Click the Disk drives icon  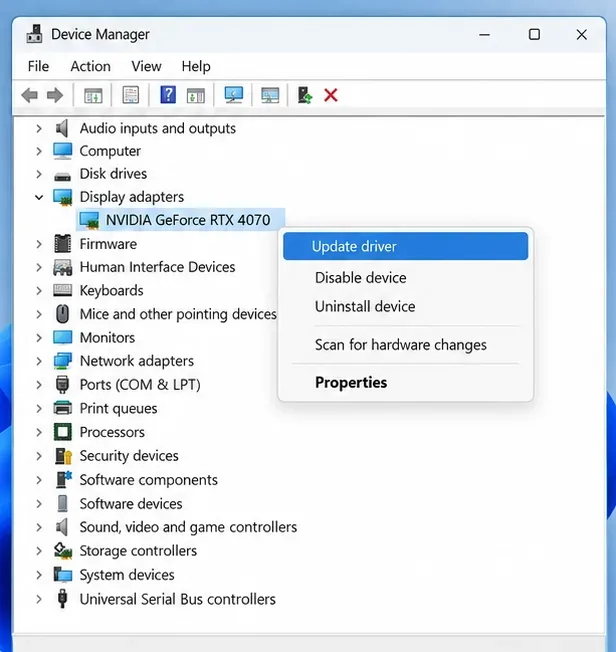(62, 176)
